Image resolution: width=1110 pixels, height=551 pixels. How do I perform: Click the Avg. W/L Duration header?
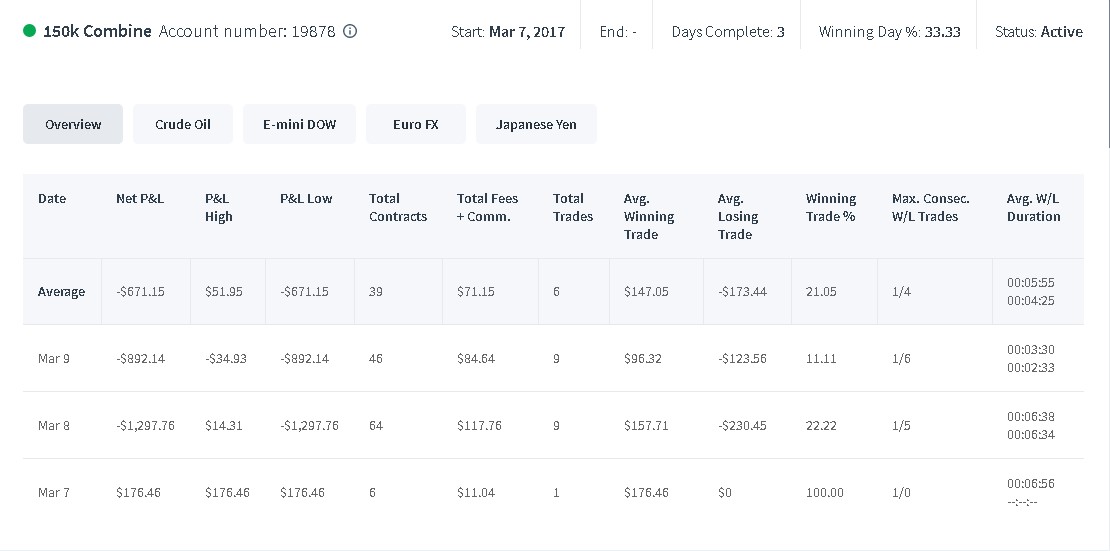tap(1034, 208)
